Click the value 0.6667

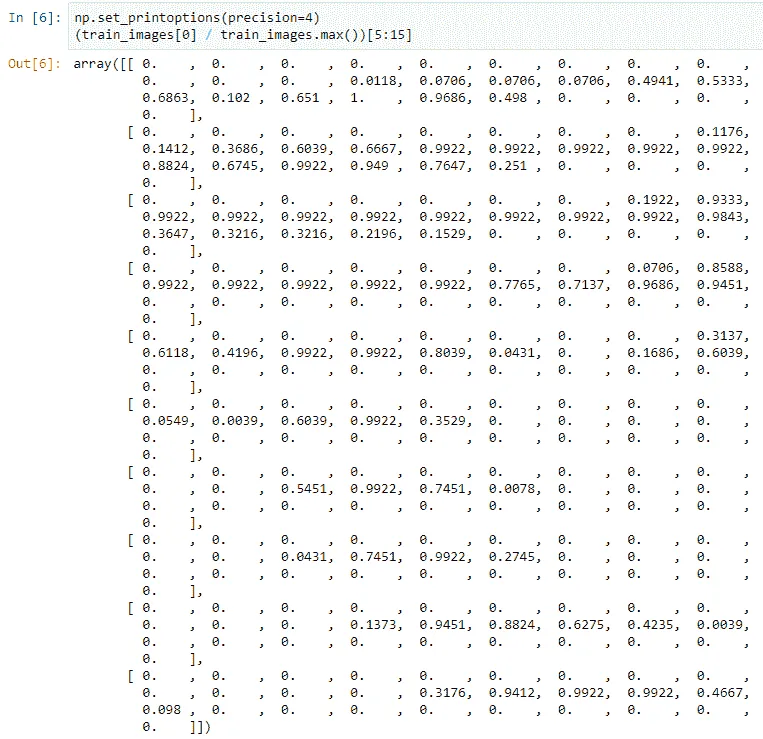[373, 149]
